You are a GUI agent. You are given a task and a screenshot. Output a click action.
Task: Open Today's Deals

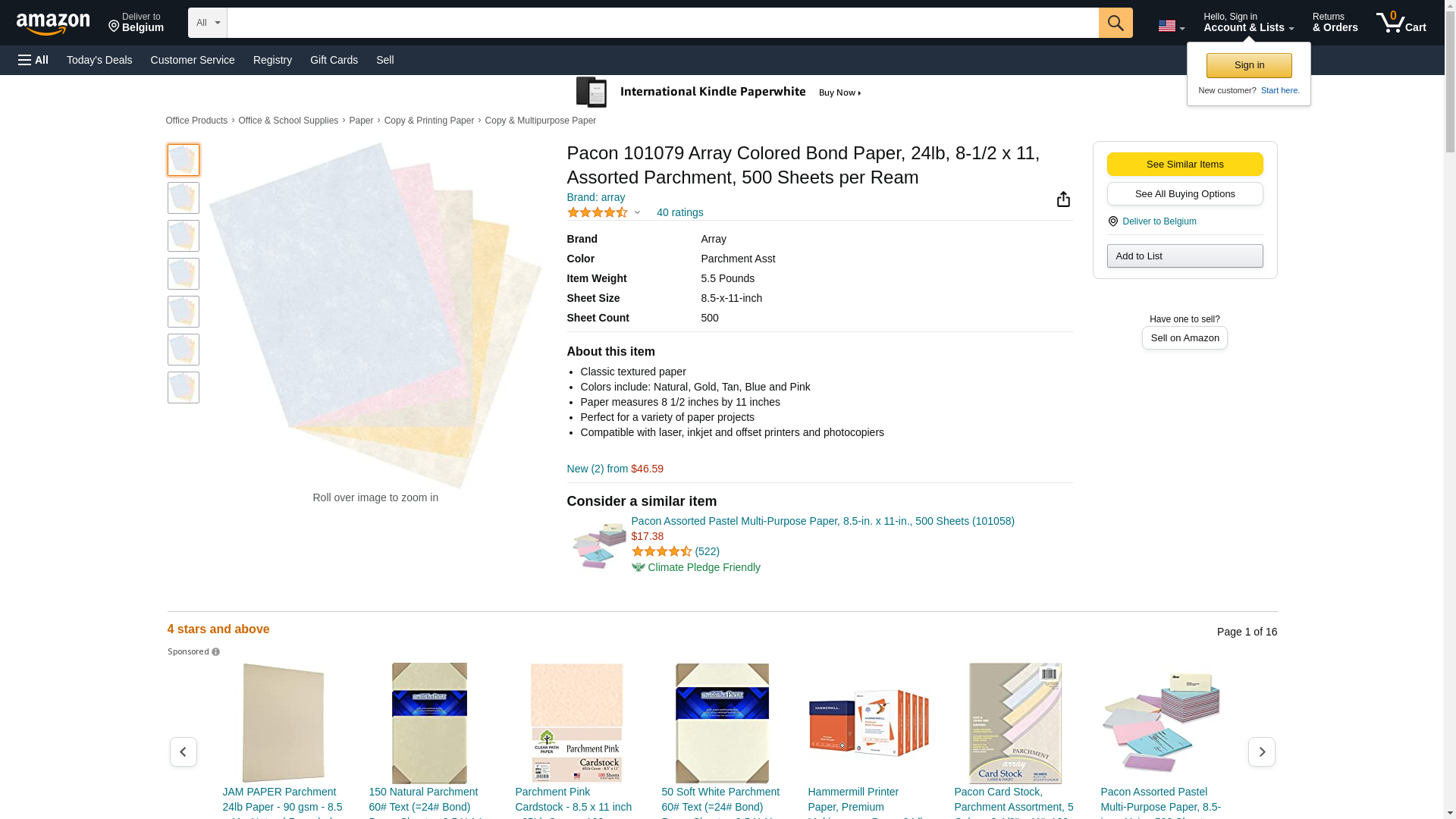click(99, 60)
